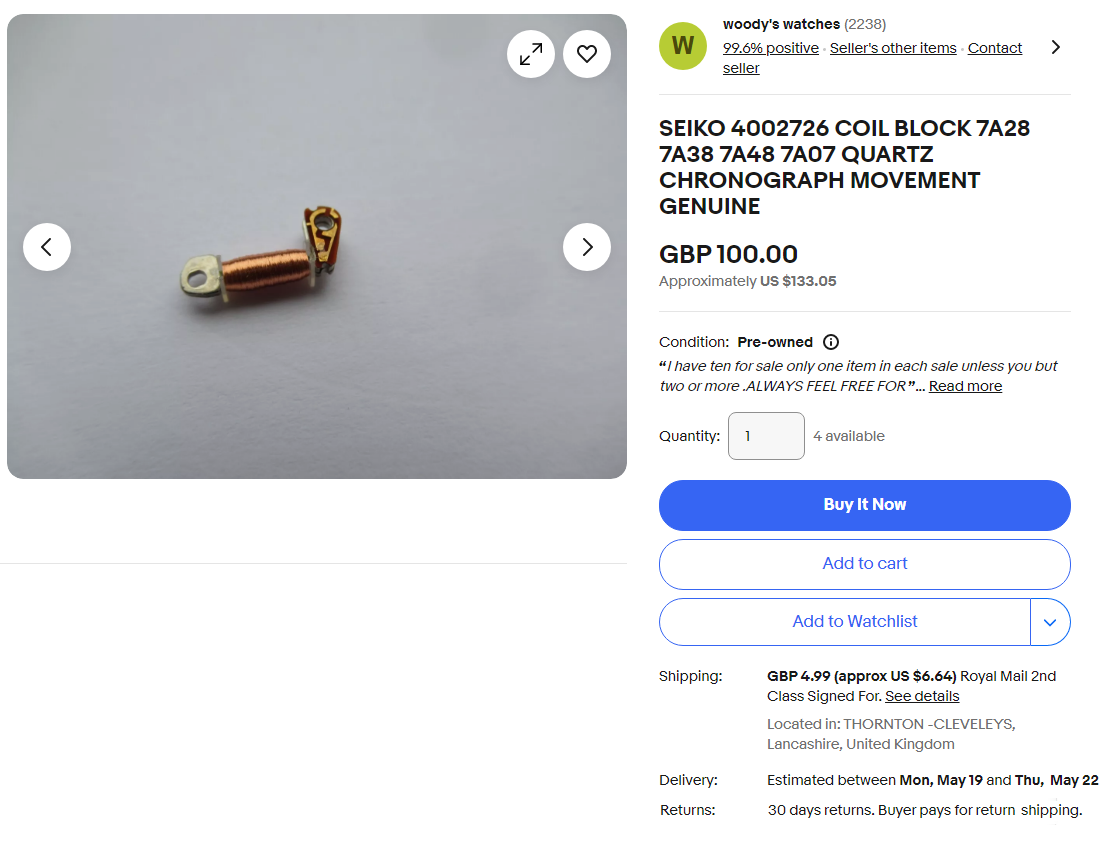Click the previous image arrow
This screenshot has width=1111, height=845.
47,247
